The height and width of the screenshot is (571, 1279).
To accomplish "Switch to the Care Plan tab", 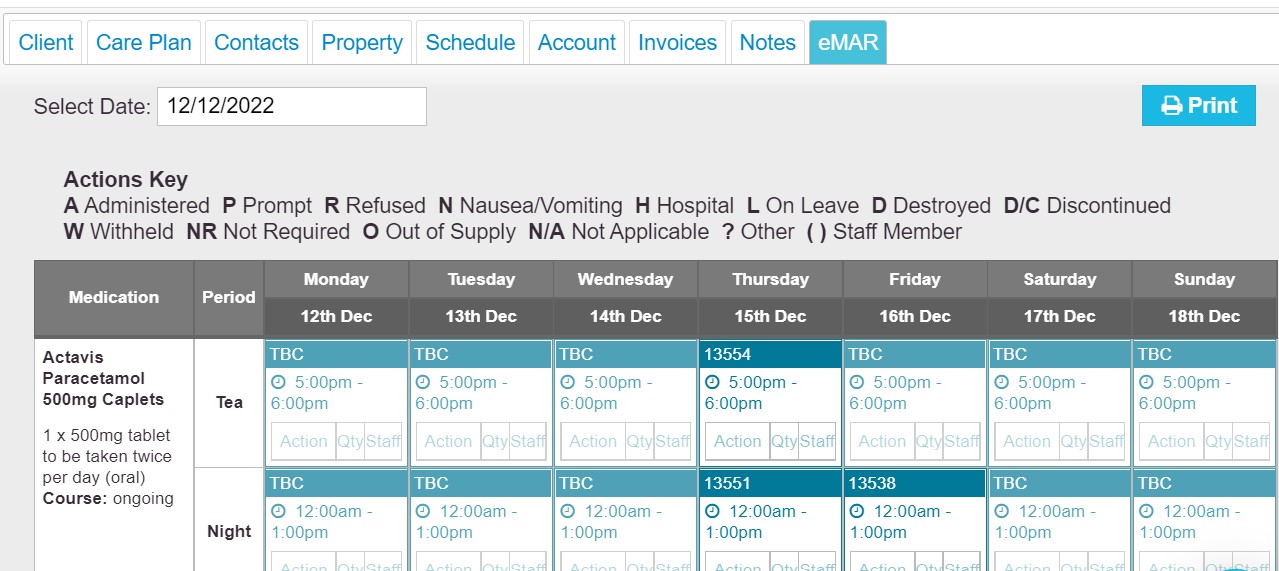I will tap(144, 42).
